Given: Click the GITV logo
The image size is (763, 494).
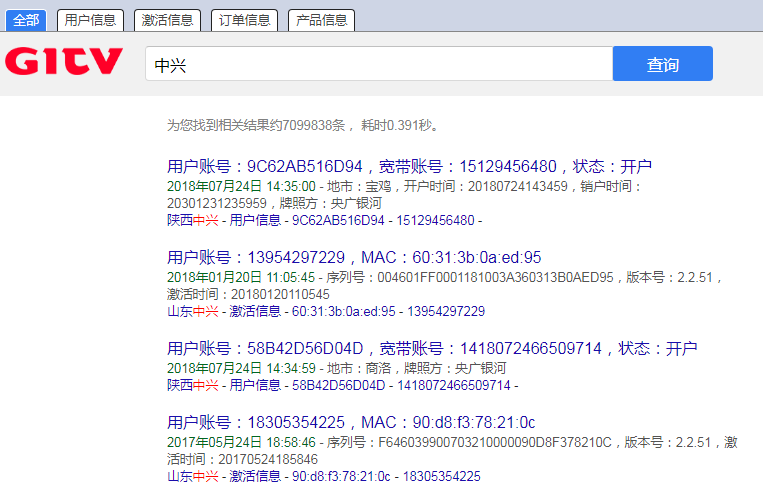Looking at the screenshot, I should (64, 61).
